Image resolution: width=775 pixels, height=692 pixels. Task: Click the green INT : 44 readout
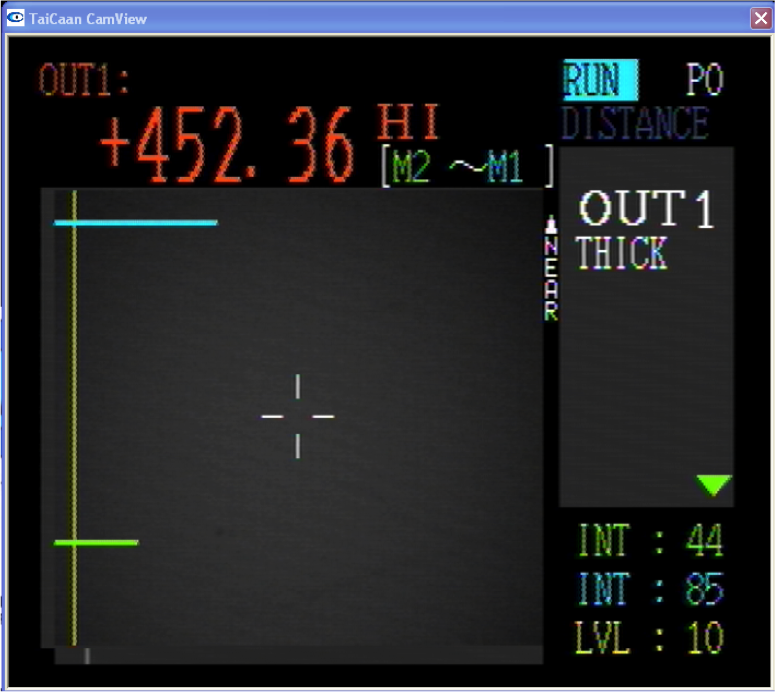pos(650,542)
